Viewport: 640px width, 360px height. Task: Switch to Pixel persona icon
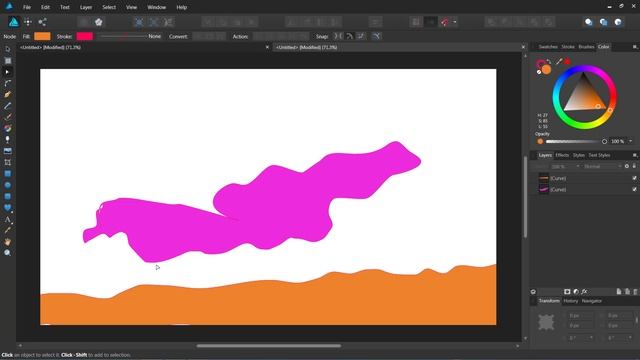pyautogui.click(x=28, y=22)
